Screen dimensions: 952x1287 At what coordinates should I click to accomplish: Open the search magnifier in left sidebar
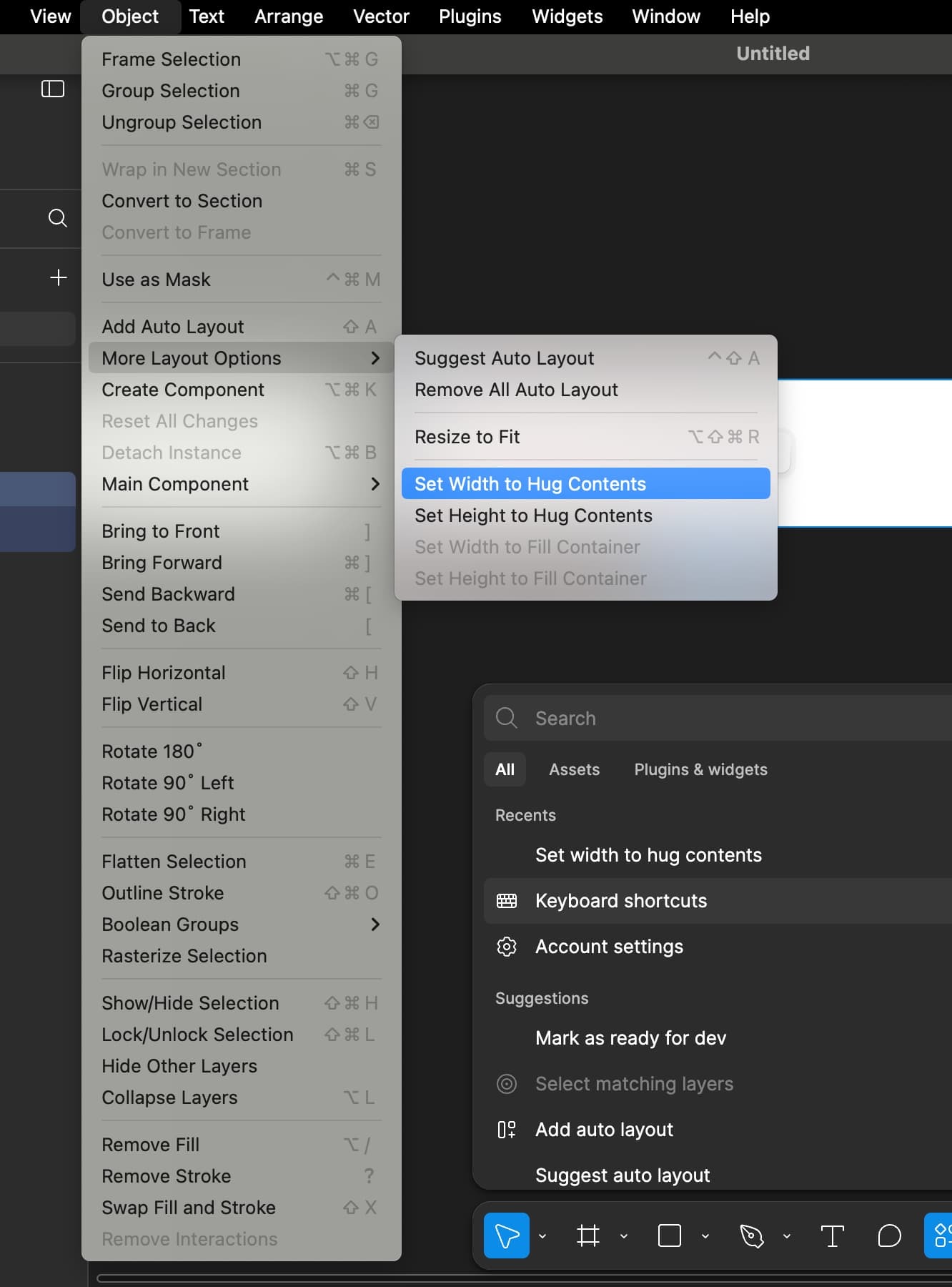(58, 218)
